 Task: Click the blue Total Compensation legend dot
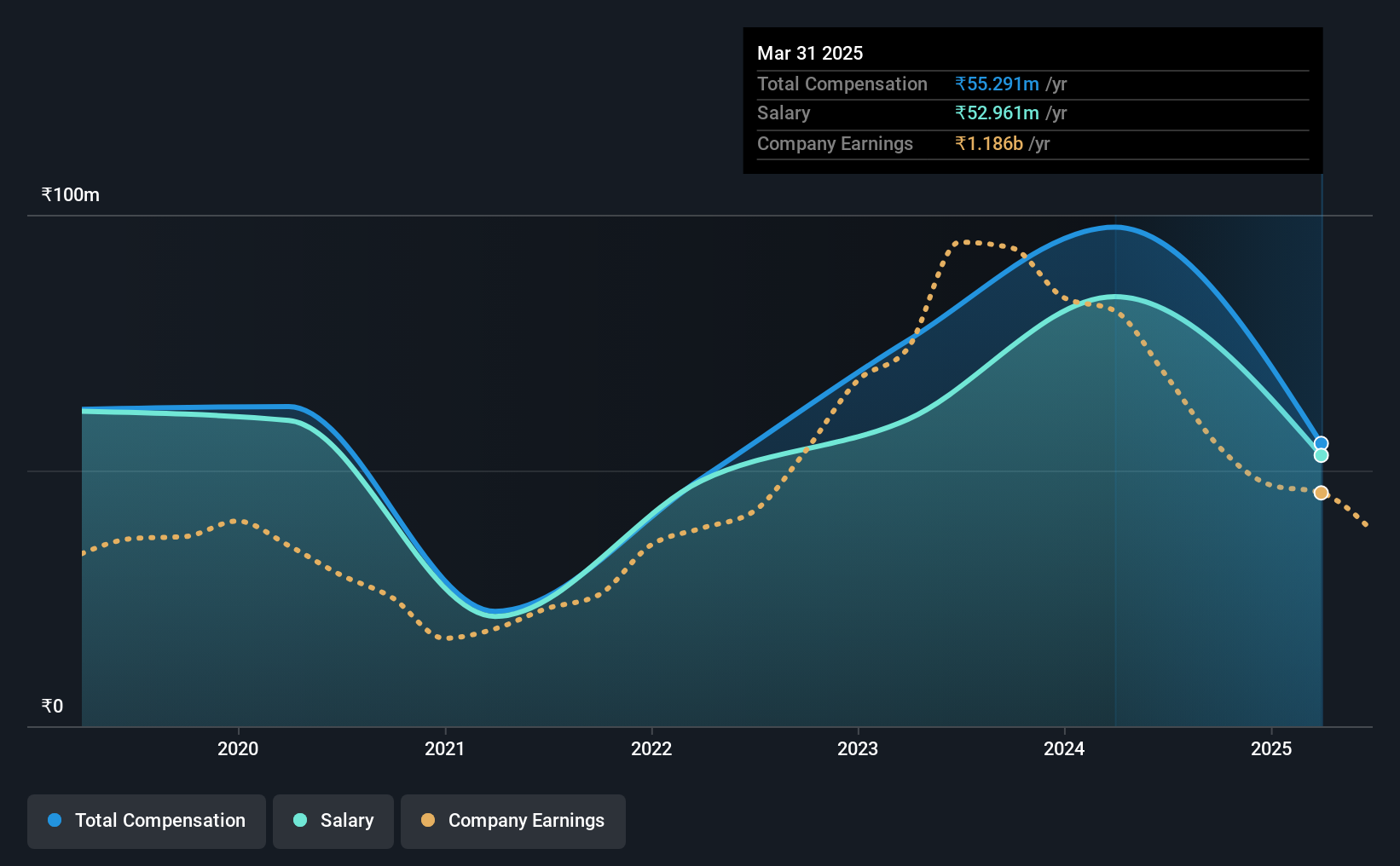pyautogui.click(x=55, y=820)
